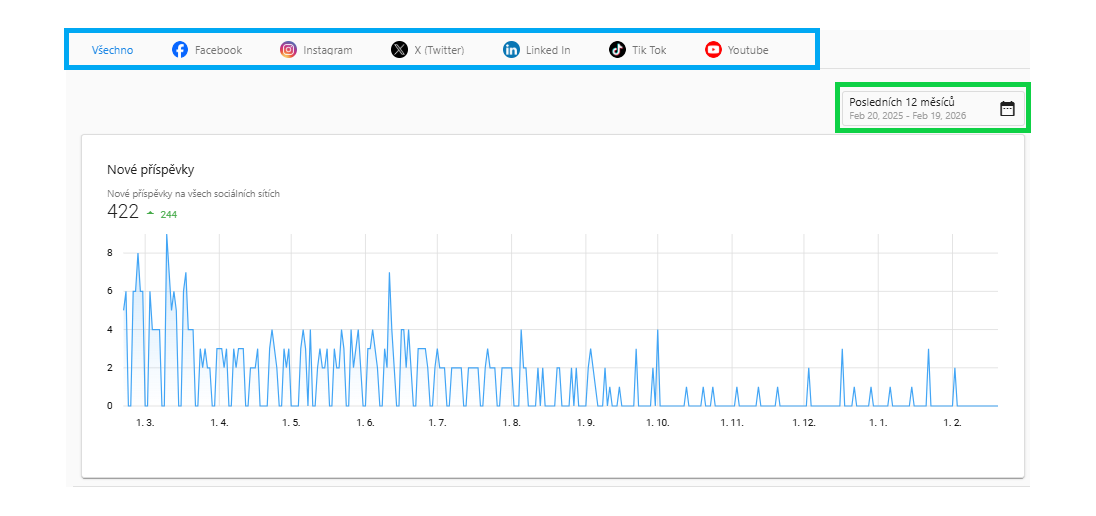Click the y-axis label 6

pyautogui.click(x=110, y=291)
